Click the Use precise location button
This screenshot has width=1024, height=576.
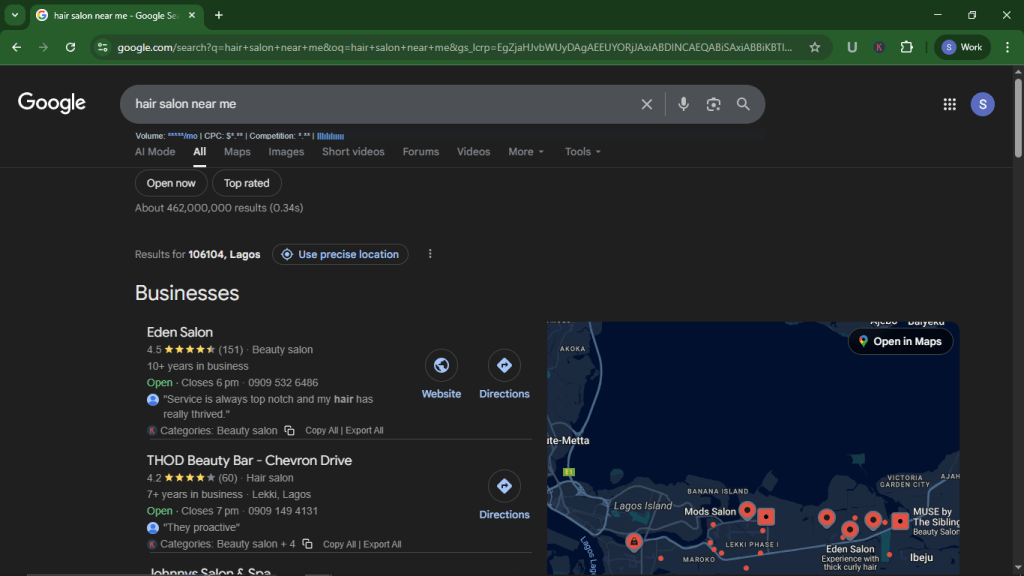point(340,254)
